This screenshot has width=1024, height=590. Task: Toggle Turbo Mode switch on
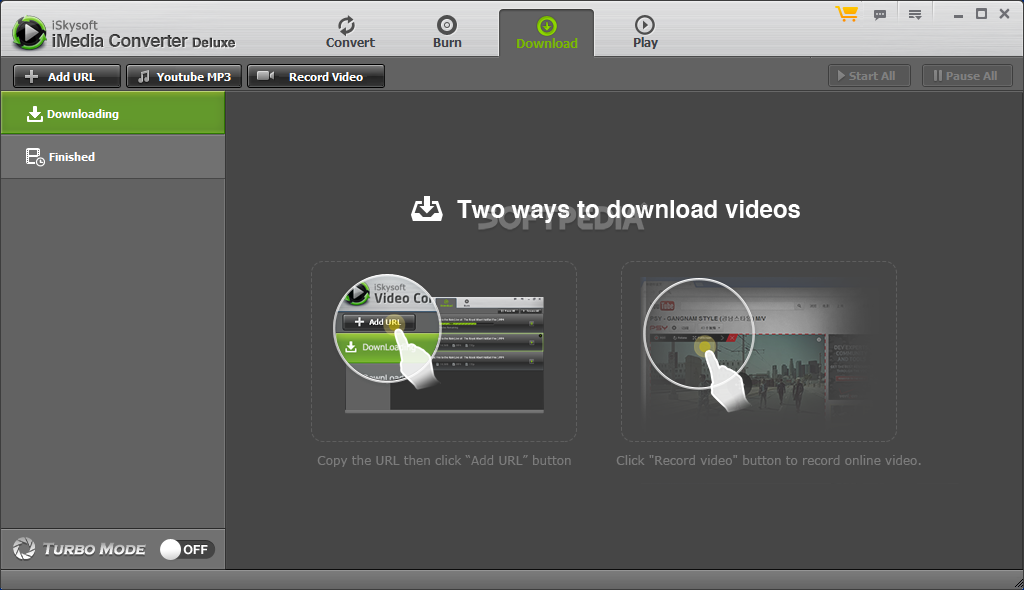click(x=187, y=549)
